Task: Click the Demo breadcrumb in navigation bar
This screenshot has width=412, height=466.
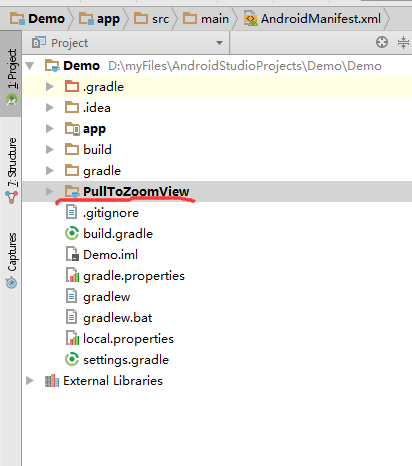Action: [x=37, y=19]
